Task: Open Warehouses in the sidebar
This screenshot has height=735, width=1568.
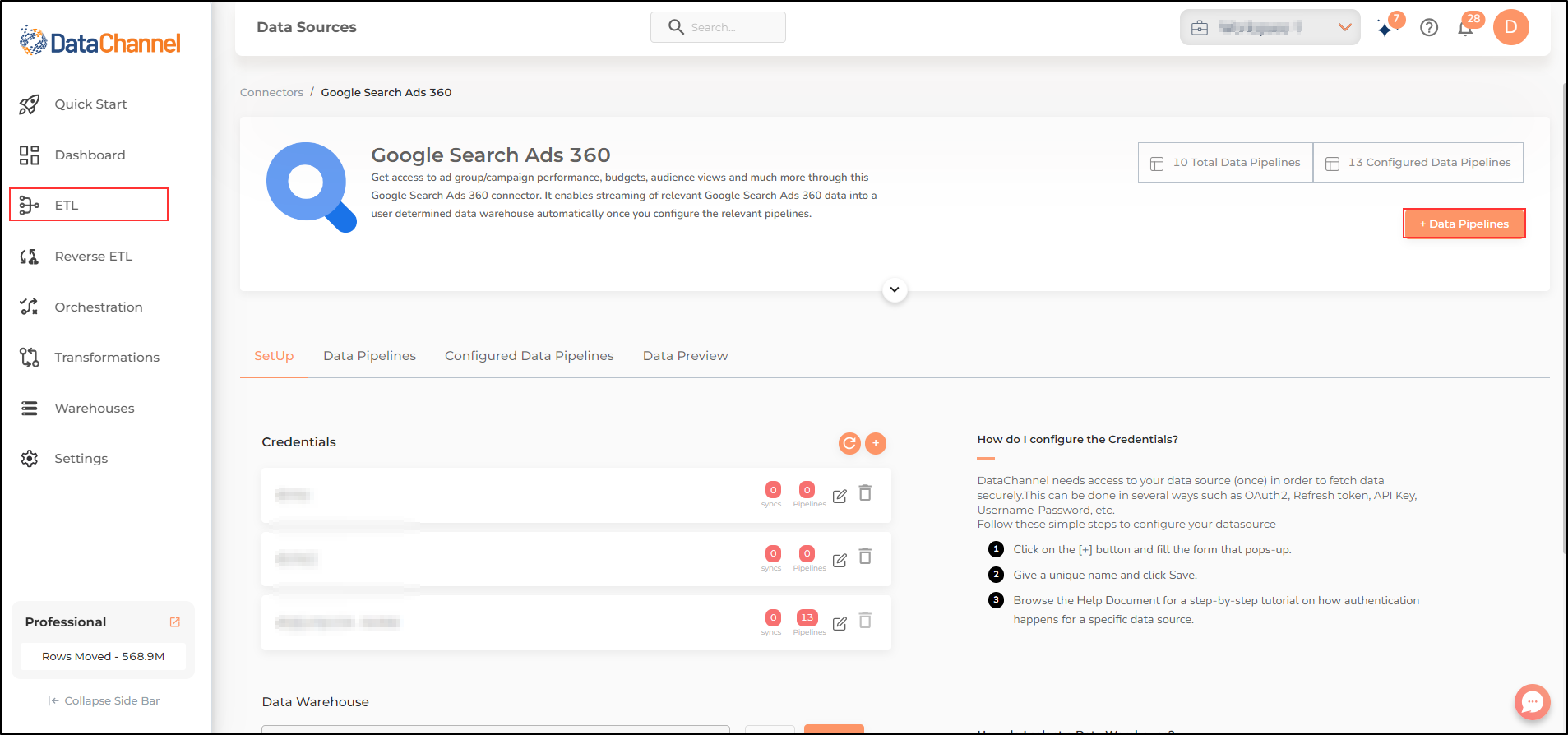Action: click(x=95, y=409)
